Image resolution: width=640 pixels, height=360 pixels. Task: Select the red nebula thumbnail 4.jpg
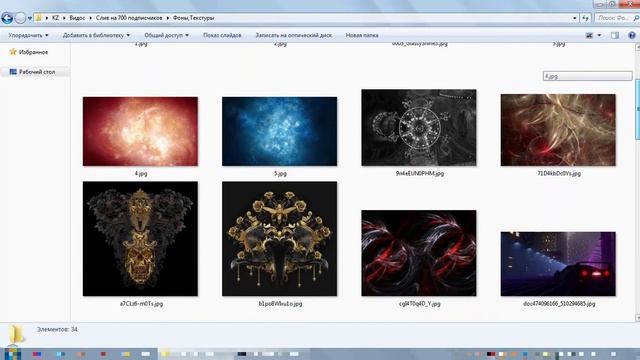pos(140,131)
